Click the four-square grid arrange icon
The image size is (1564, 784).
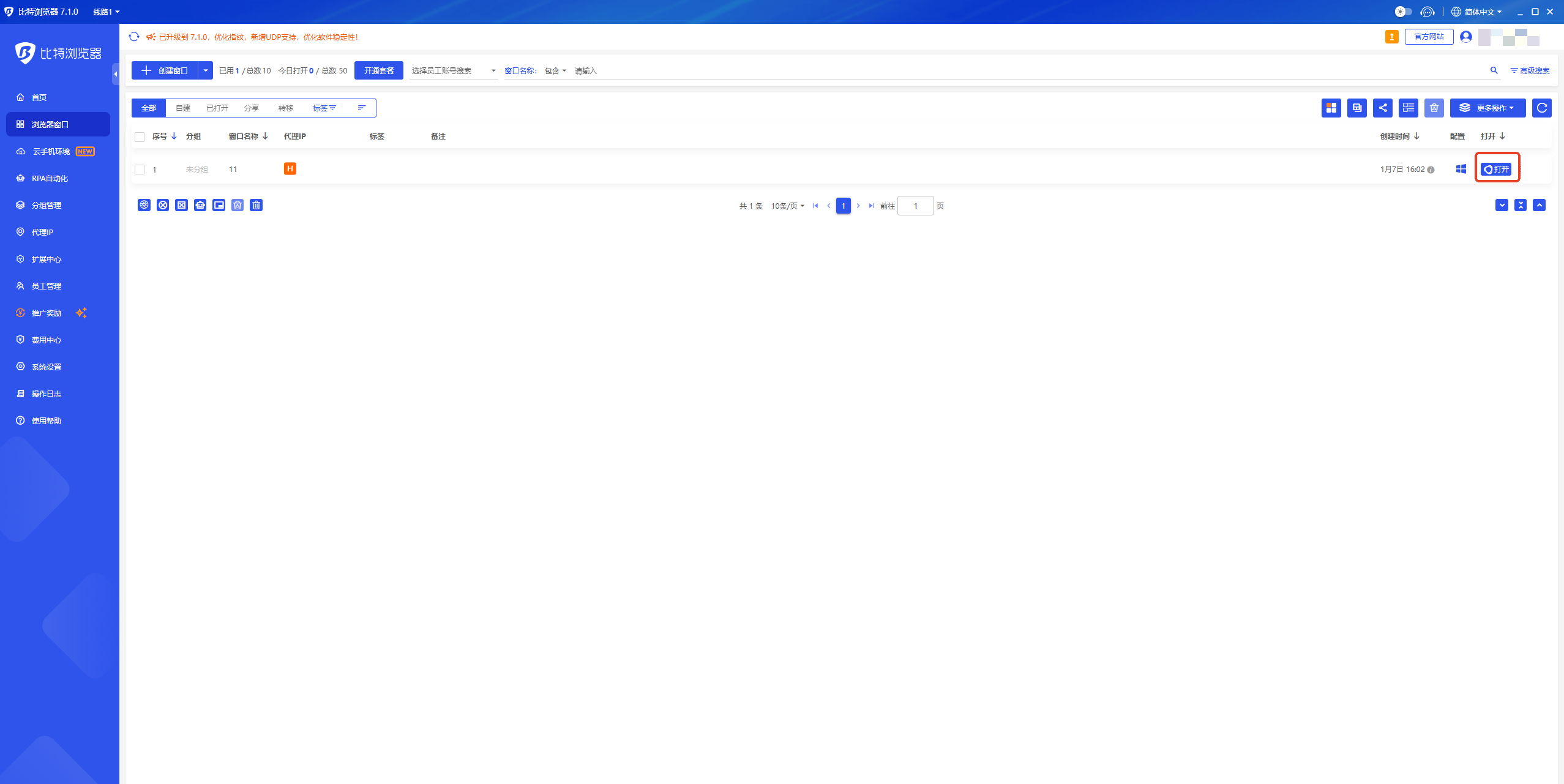[x=1331, y=108]
